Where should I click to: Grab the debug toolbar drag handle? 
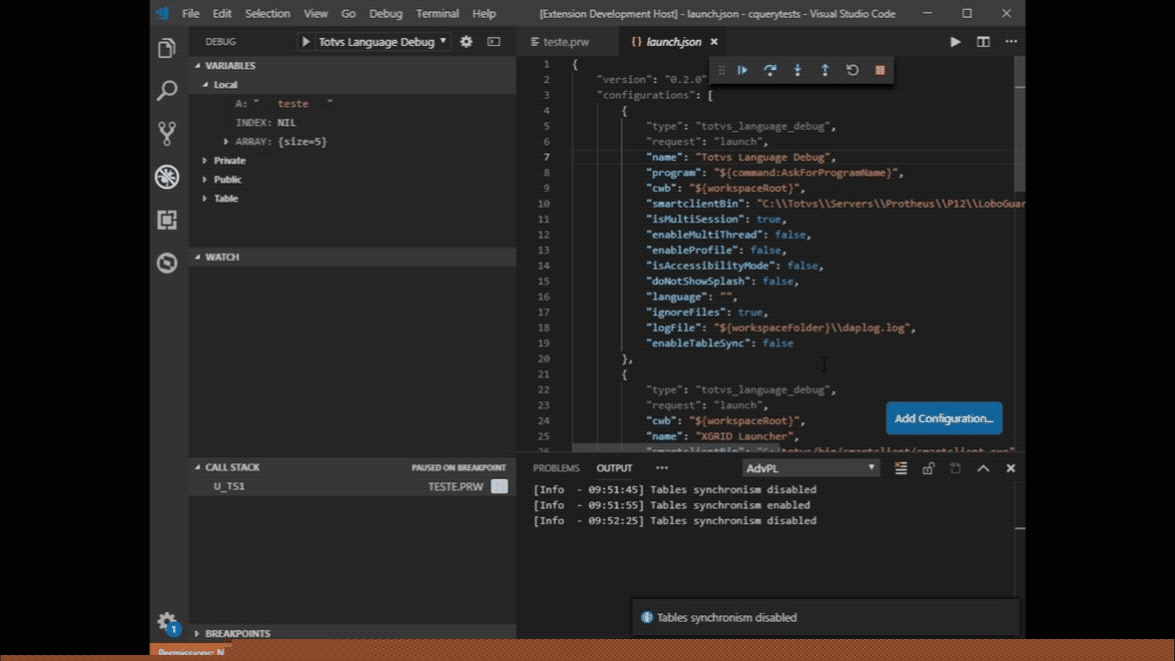click(x=722, y=70)
